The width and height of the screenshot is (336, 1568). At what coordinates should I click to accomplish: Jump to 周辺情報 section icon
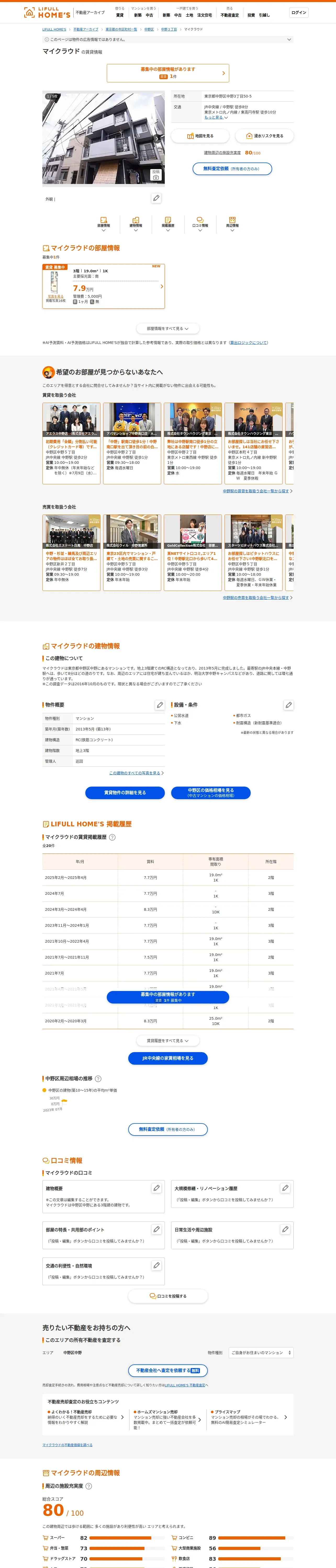pyautogui.click(x=232, y=223)
